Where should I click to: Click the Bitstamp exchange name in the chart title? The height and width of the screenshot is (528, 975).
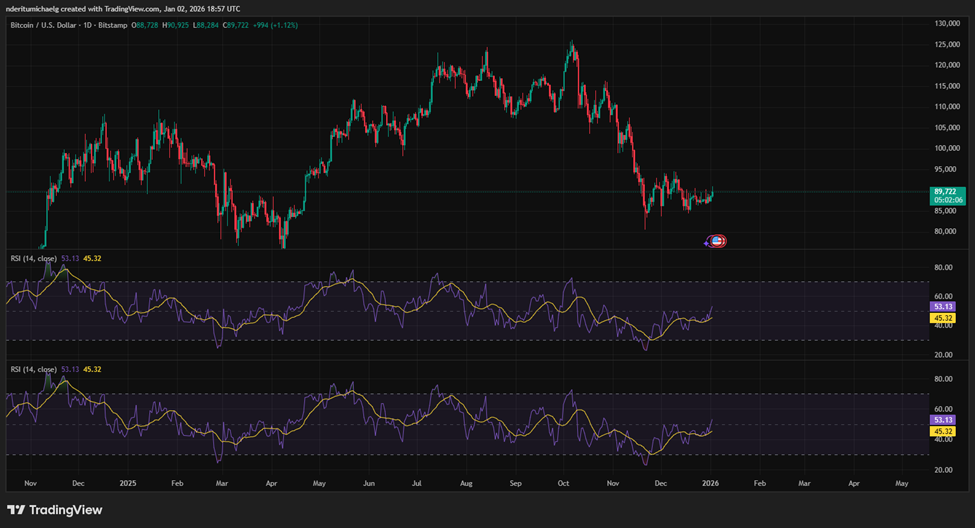click(127, 22)
